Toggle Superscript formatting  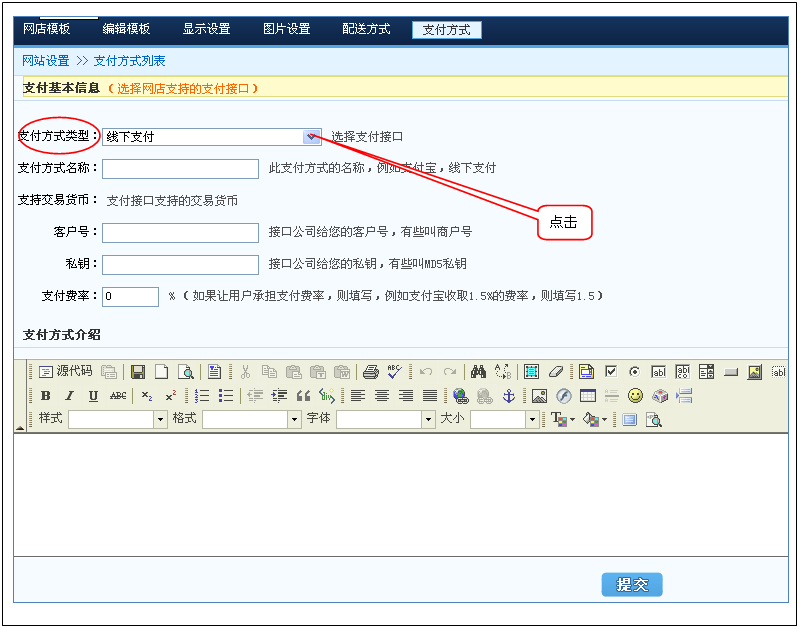point(171,396)
